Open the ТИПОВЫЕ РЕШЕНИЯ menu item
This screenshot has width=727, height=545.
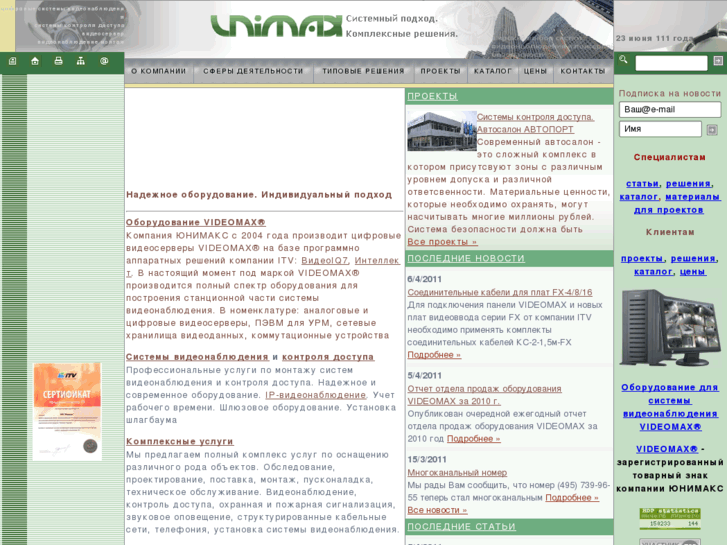(363, 71)
